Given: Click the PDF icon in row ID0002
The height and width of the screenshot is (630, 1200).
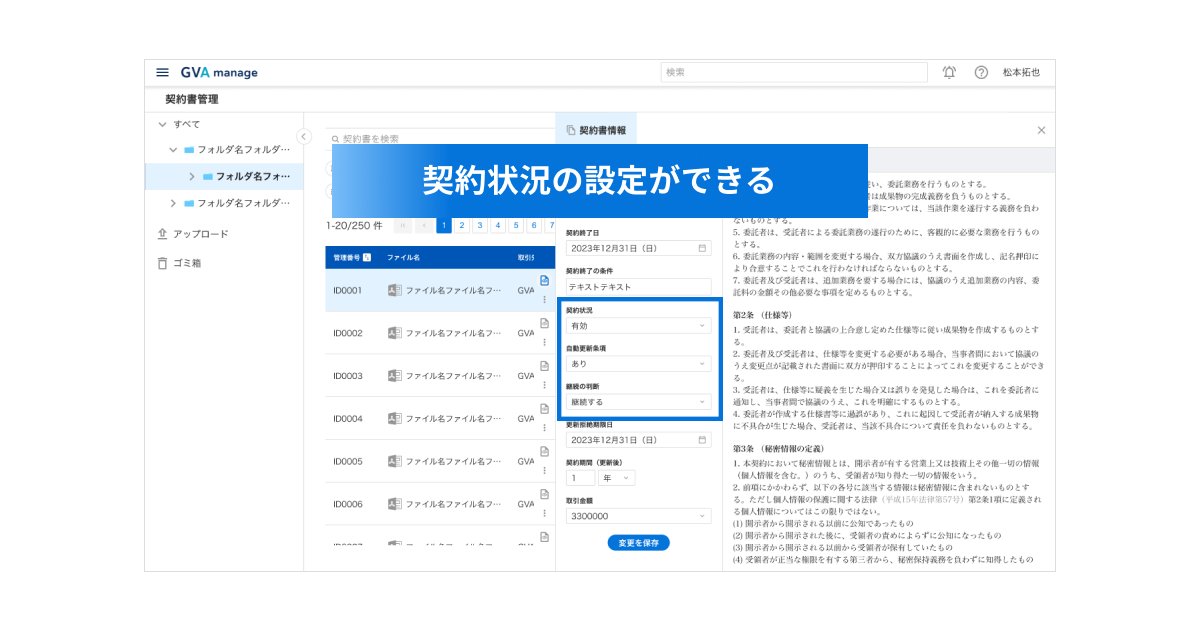Looking at the screenshot, I should click(x=394, y=333).
